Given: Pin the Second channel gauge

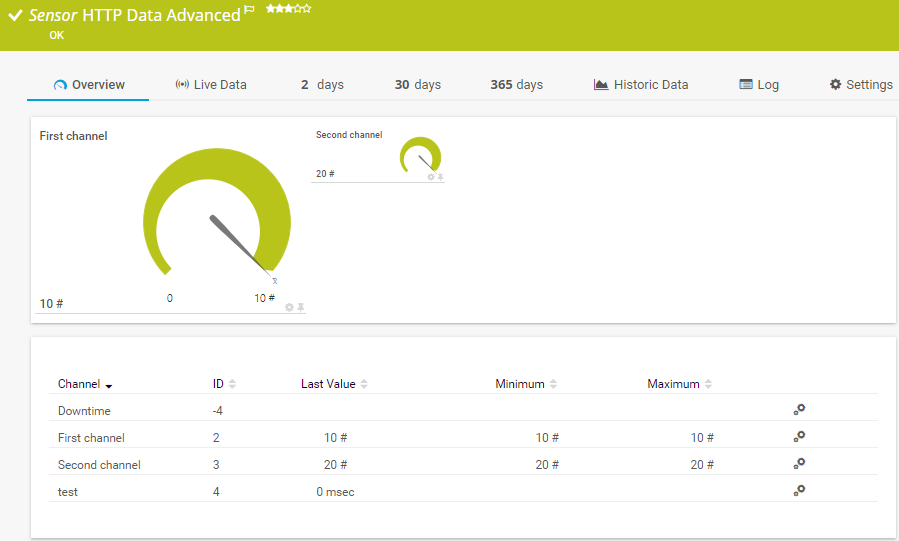Looking at the screenshot, I should tap(440, 177).
